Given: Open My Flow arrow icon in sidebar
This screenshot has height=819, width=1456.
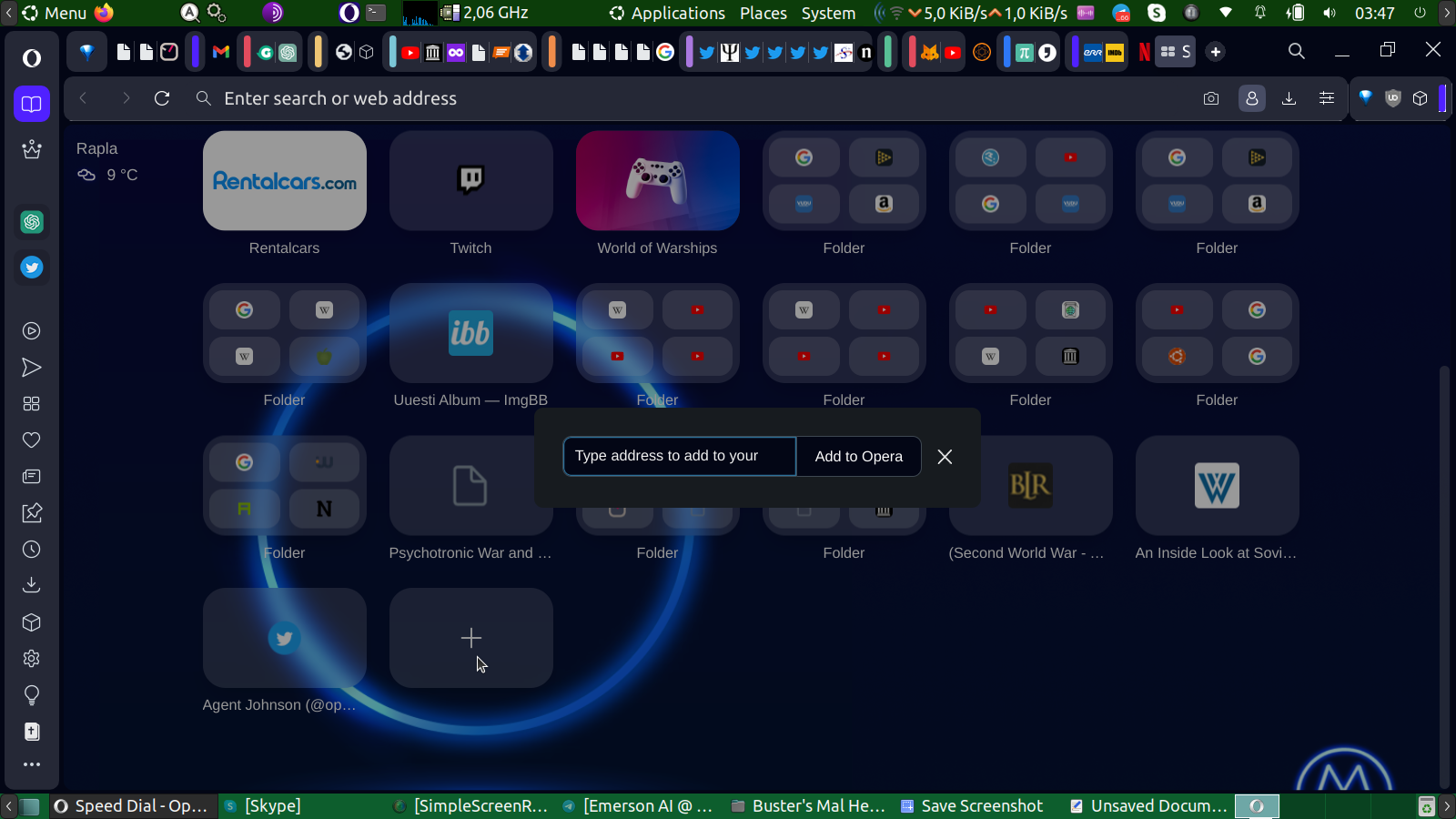Looking at the screenshot, I should pyautogui.click(x=32, y=368).
